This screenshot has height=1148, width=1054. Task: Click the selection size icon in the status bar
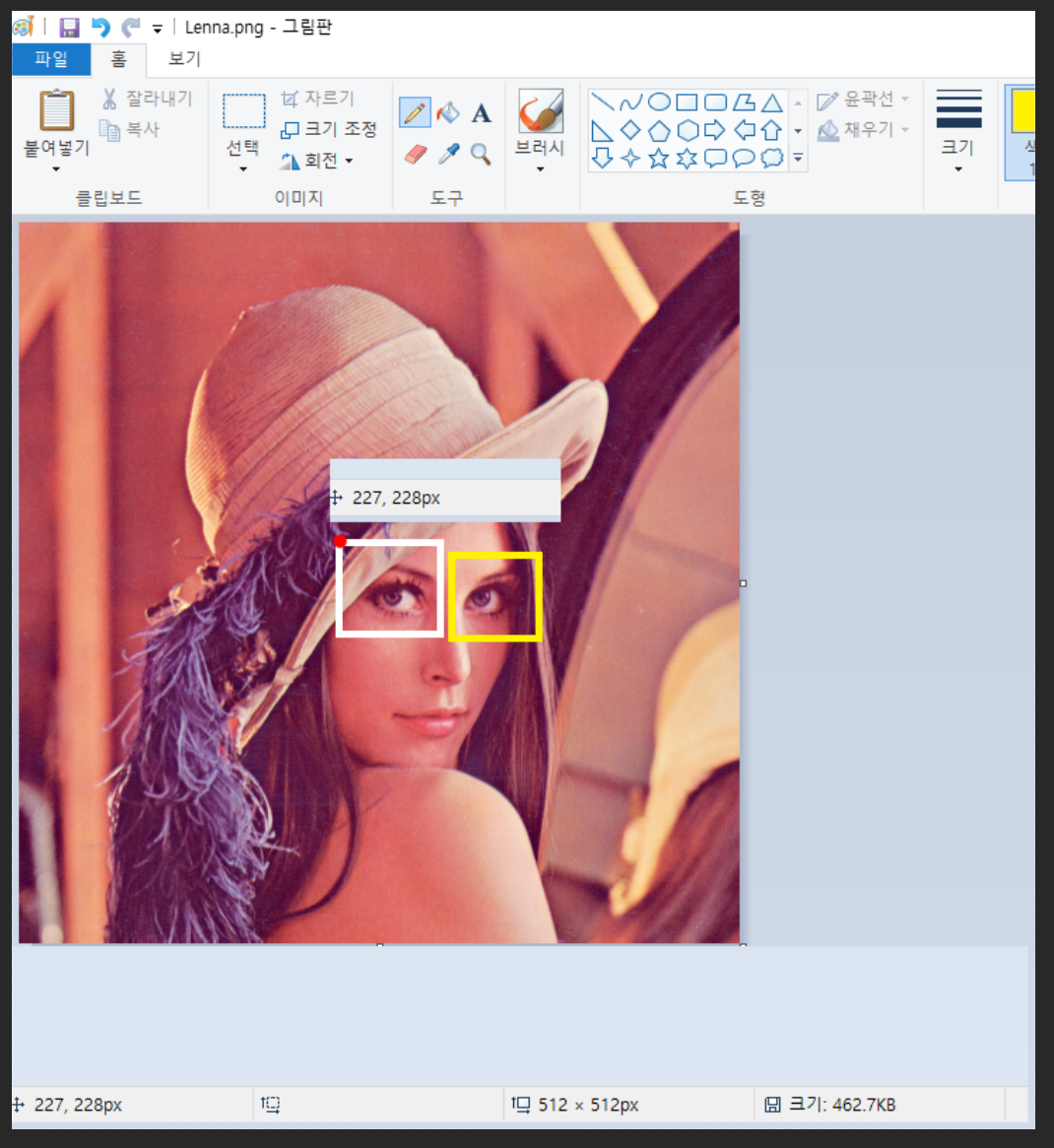click(271, 1105)
